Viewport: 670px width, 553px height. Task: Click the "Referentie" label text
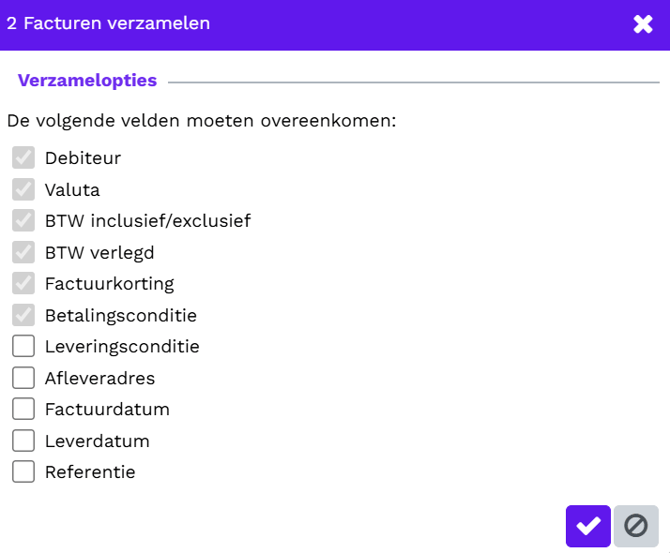point(90,472)
